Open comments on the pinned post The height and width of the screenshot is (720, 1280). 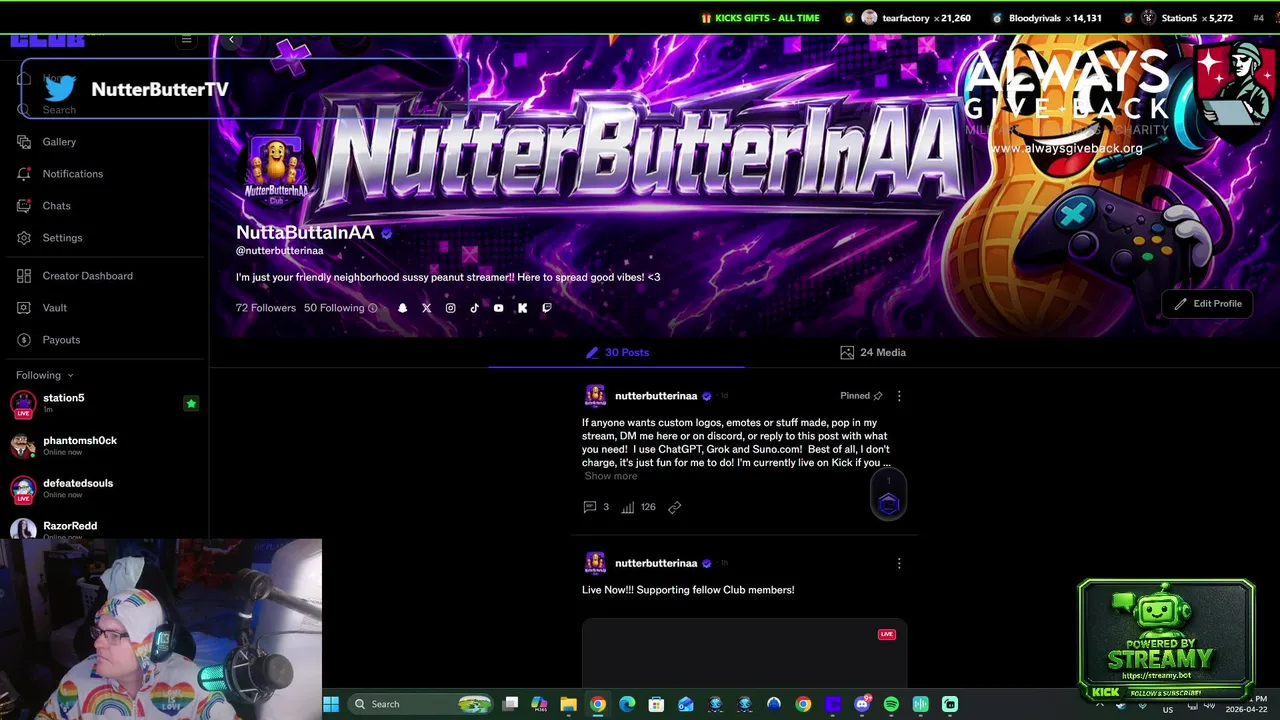(x=596, y=507)
